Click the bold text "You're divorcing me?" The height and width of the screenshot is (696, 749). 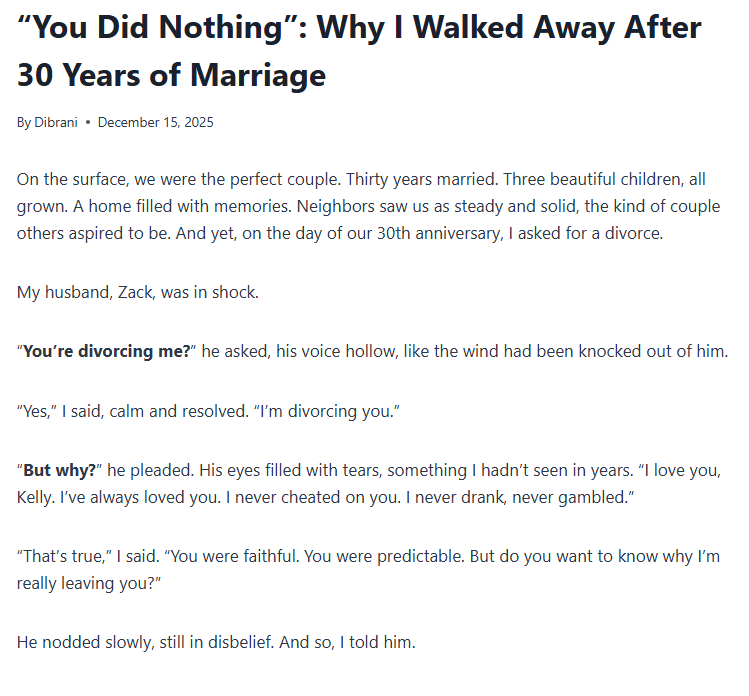tap(107, 352)
